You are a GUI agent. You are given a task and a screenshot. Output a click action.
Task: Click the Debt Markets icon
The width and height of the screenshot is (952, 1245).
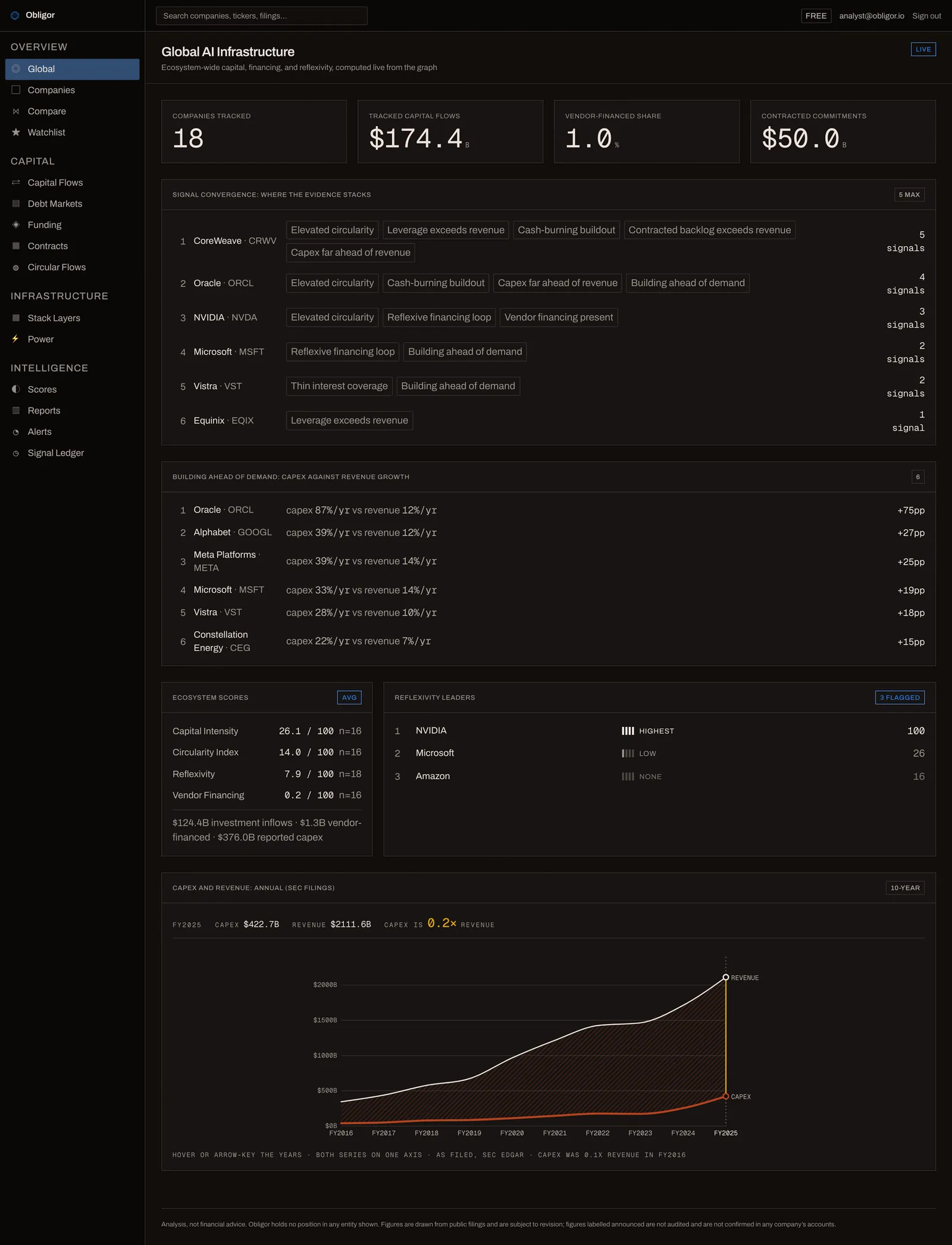click(x=16, y=203)
